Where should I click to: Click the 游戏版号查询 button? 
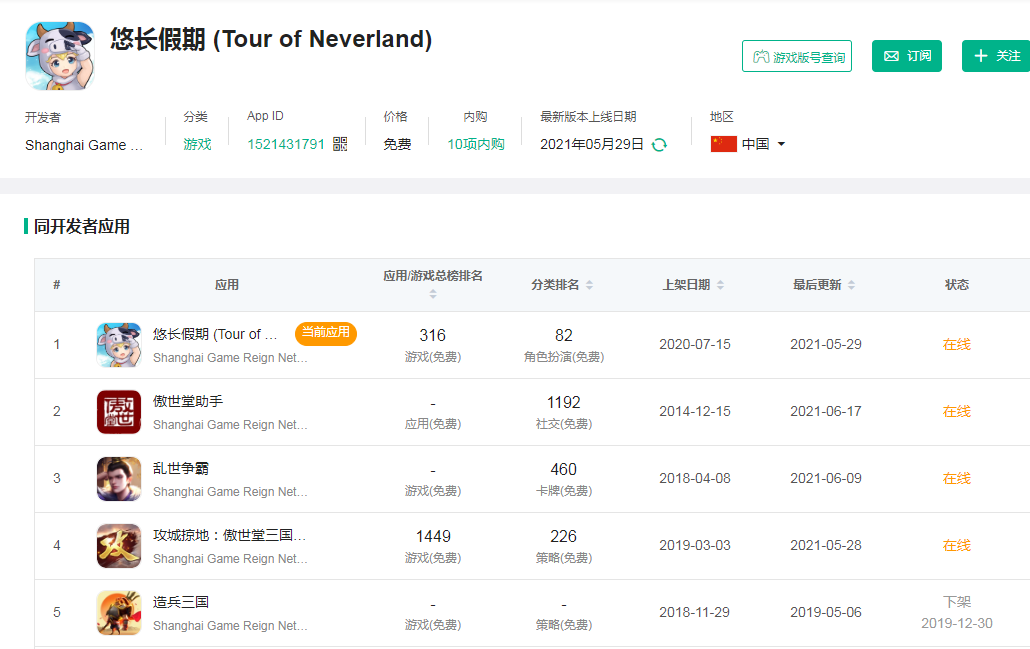point(797,56)
